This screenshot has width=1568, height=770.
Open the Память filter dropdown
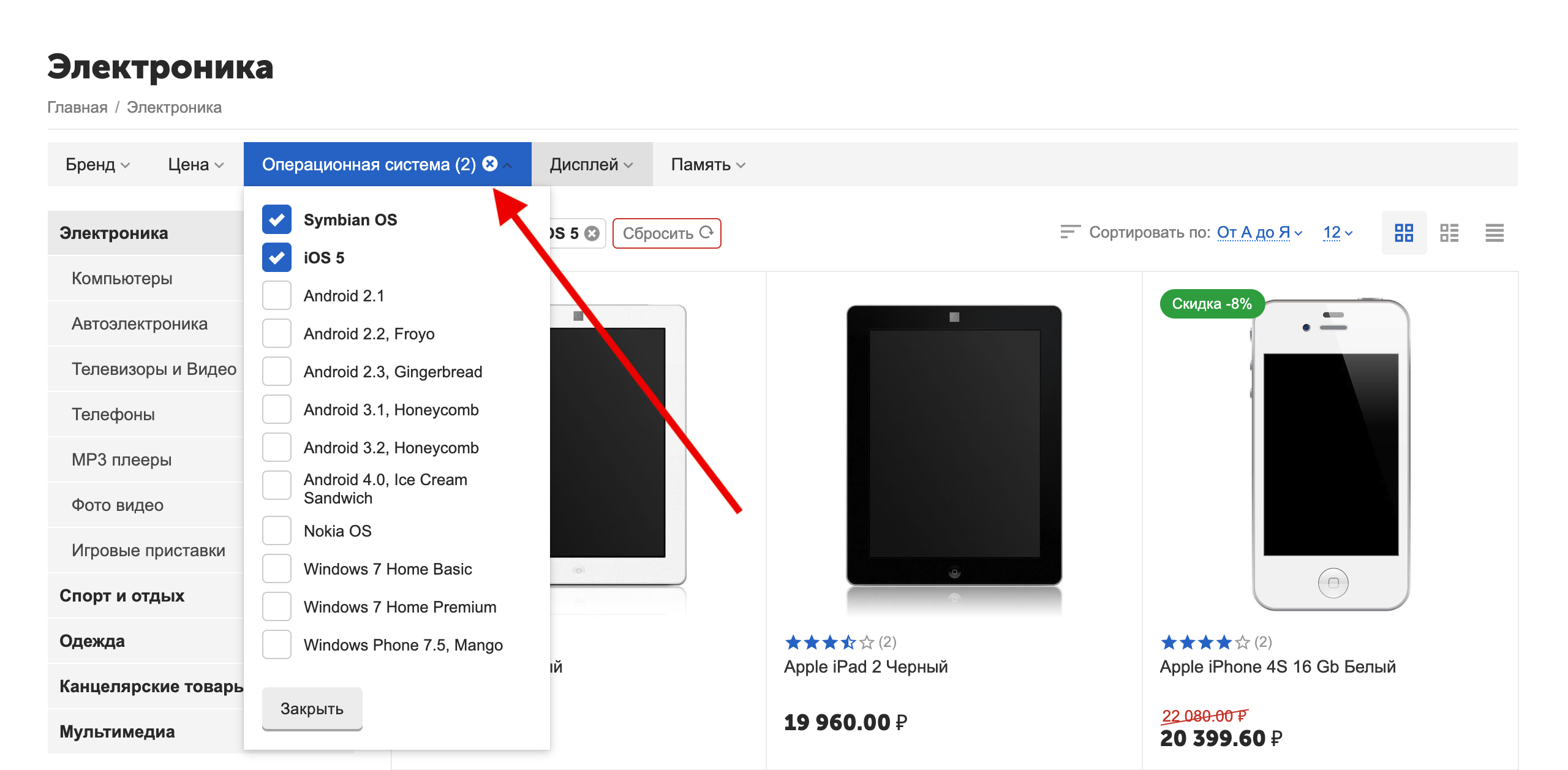click(708, 164)
